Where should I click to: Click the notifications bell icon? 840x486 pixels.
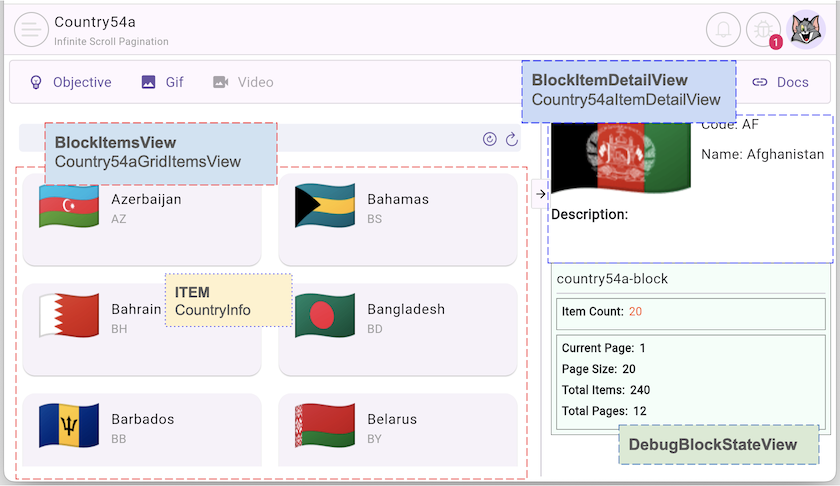(723, 30)
